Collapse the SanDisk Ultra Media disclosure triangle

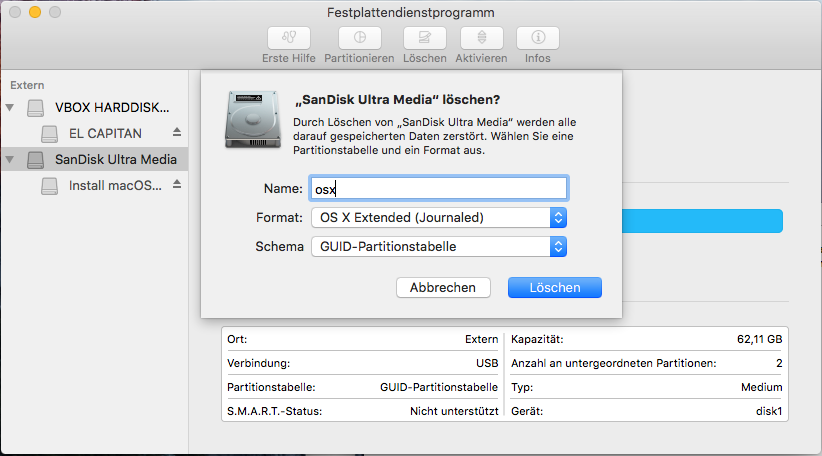click(9, 159)
